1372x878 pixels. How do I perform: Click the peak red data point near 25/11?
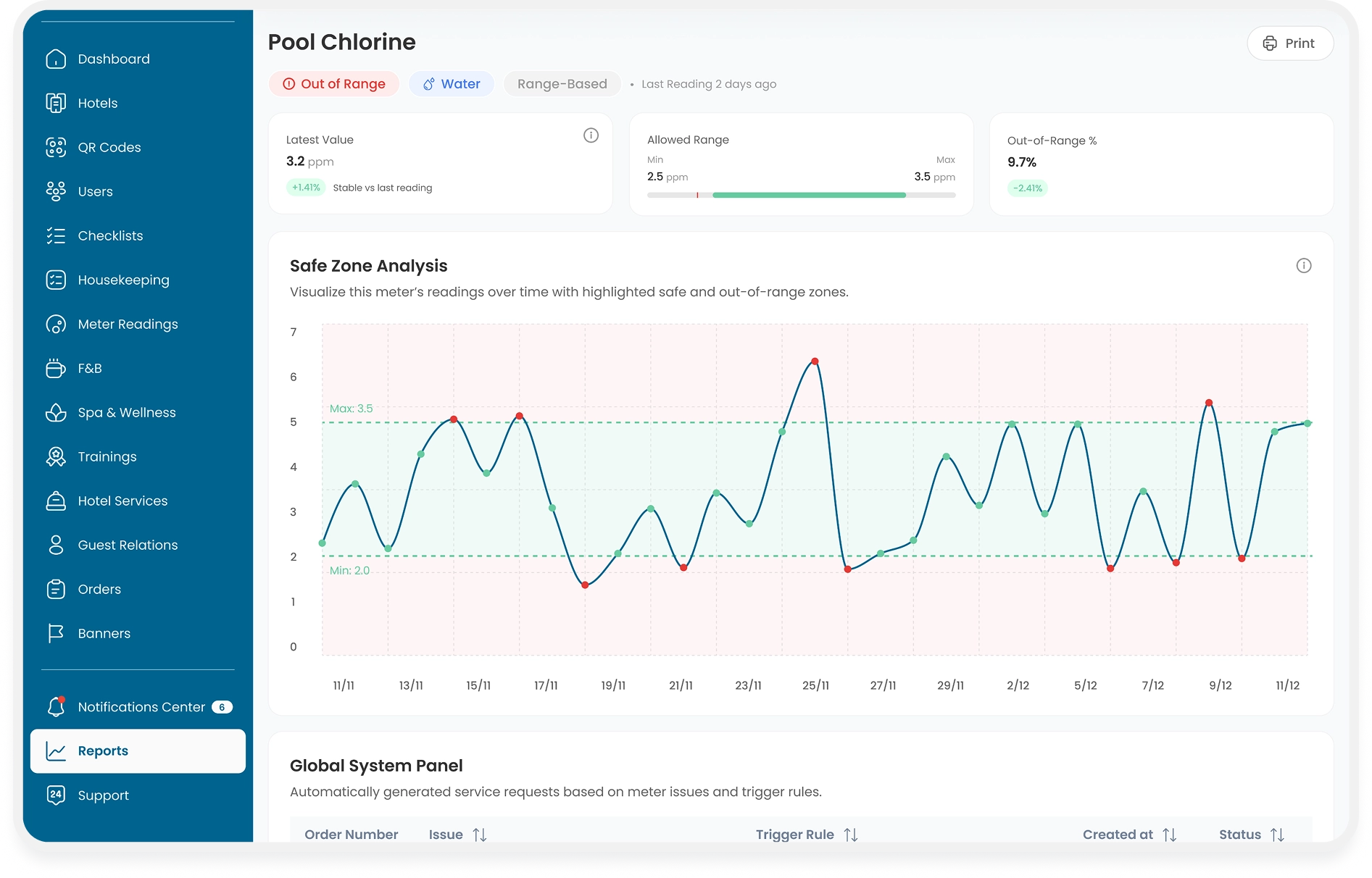pos(815,361)
